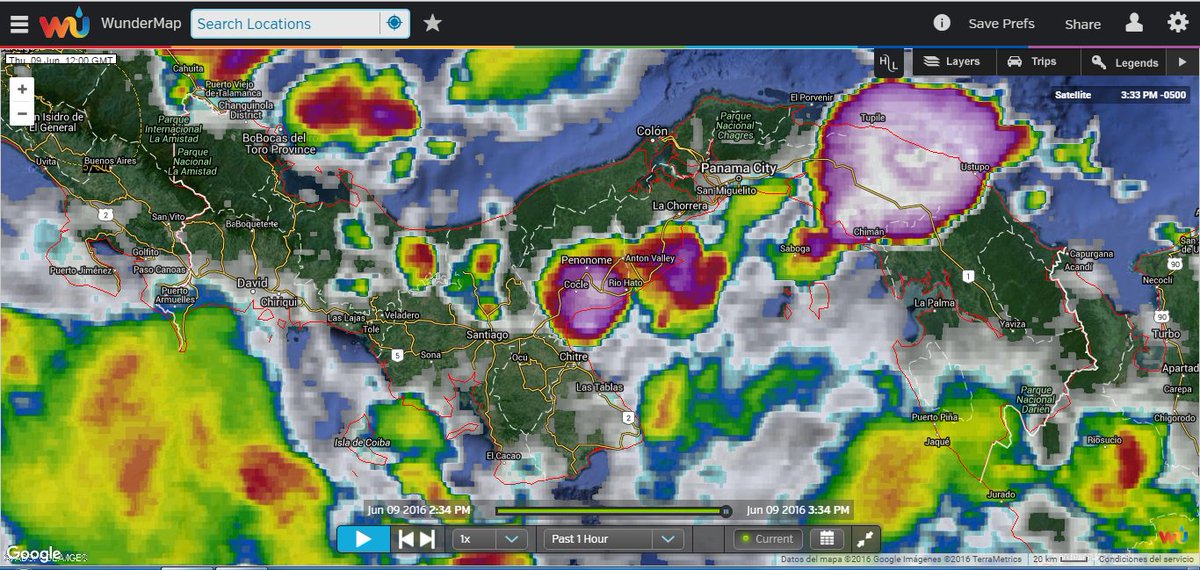Click the Google logo on map
1200x570 pixels.
click(32, 554)
